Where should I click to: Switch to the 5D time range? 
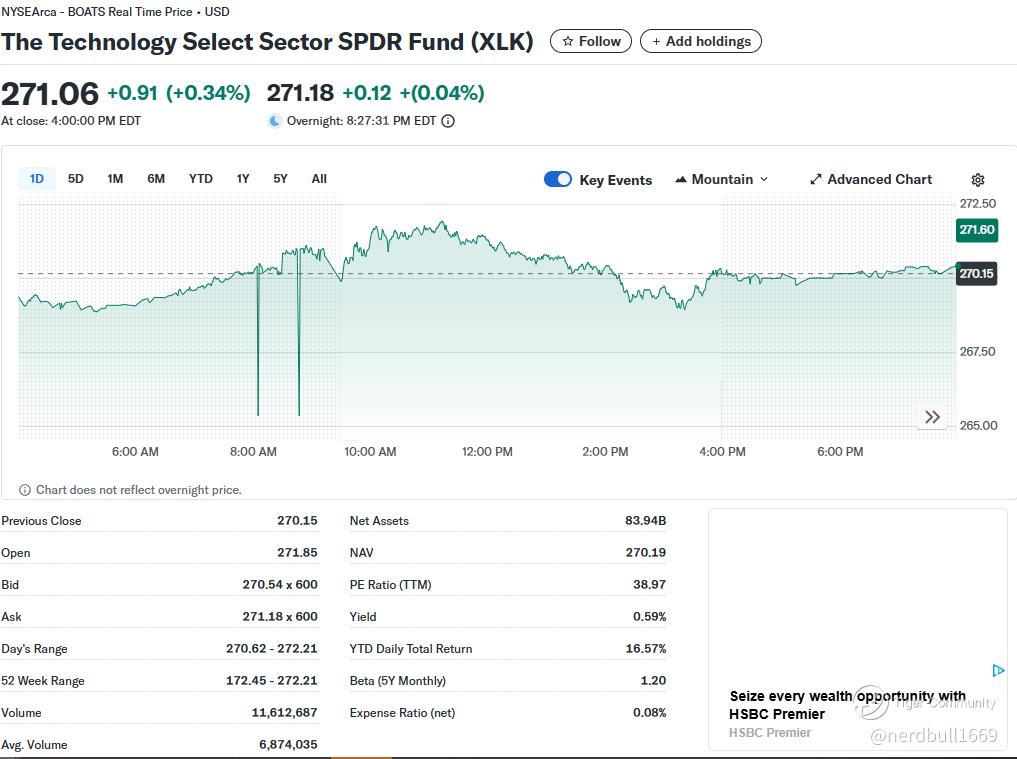(76, 179)
